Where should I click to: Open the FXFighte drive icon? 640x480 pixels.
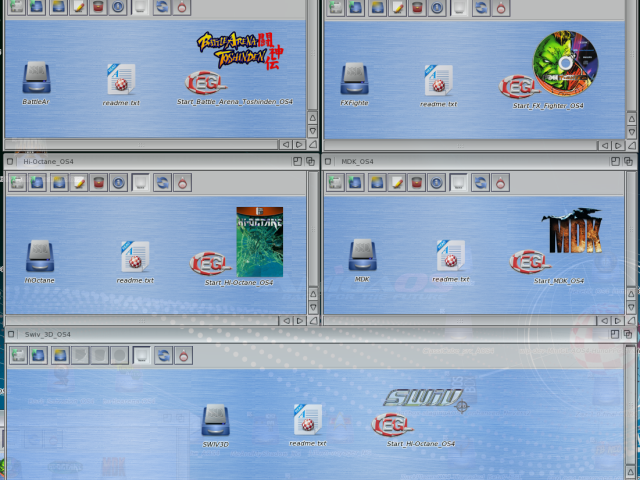point(355,79)
